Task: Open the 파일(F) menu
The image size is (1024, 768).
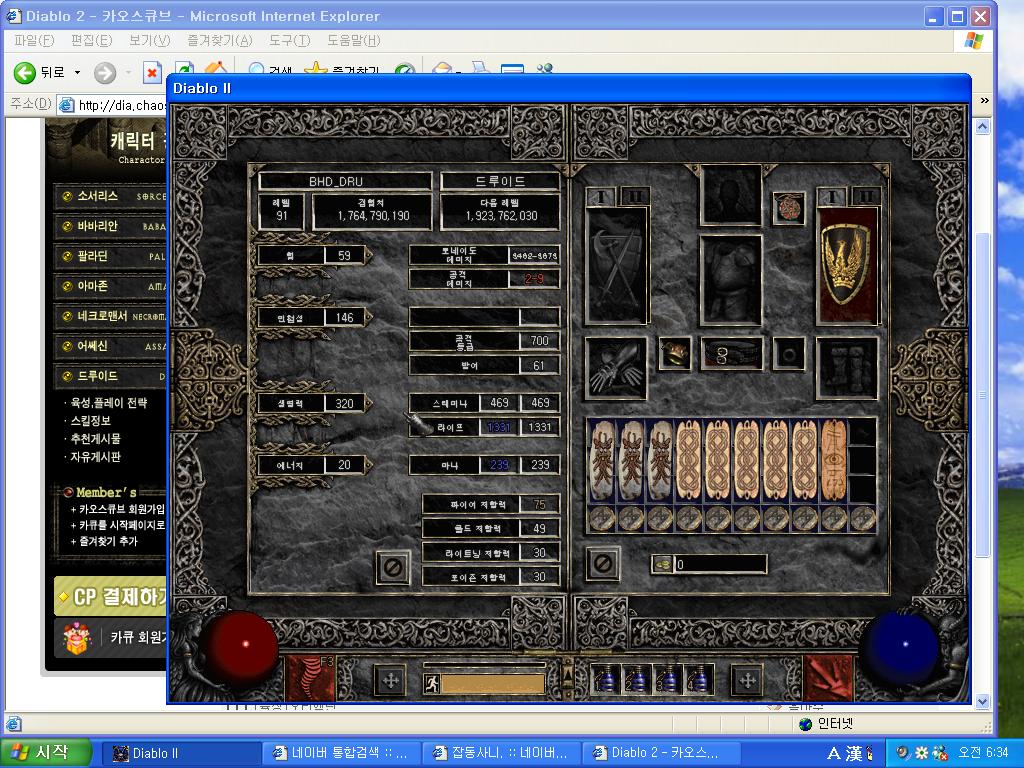Action: tap(34, 41)
